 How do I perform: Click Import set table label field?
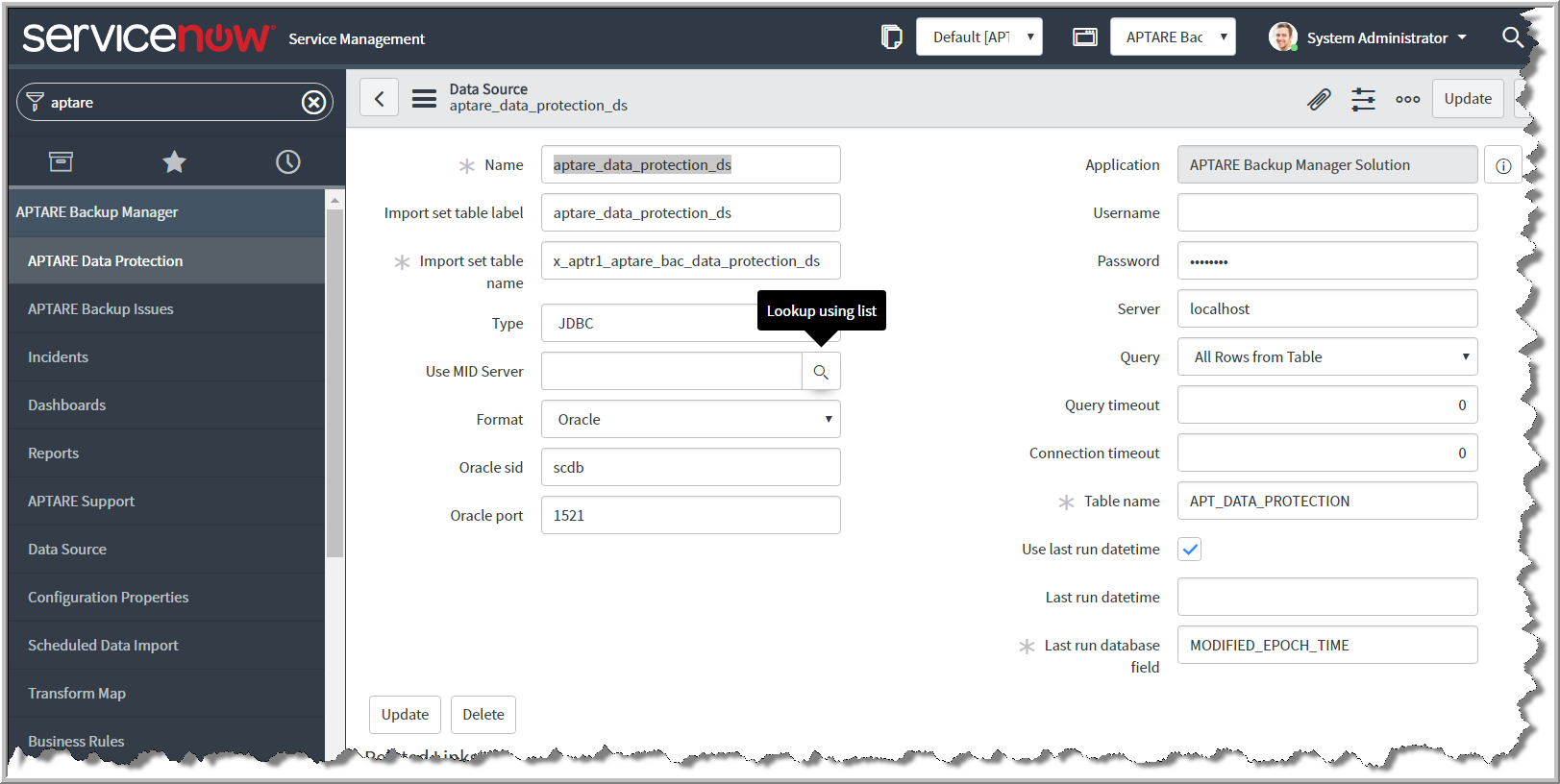(691, 212)
